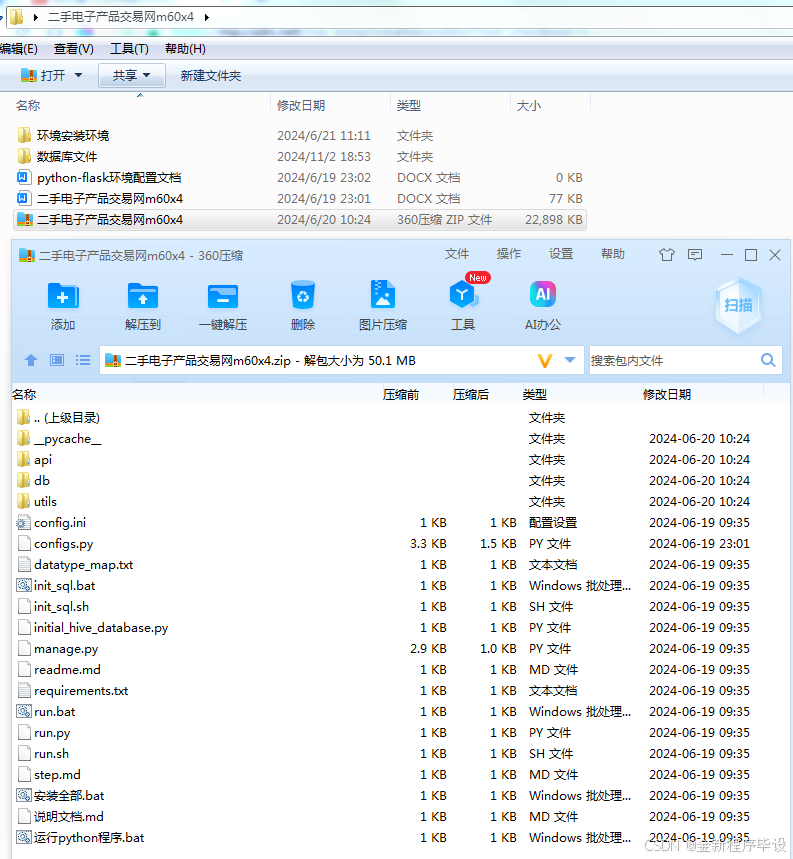Click the 删除 delete icon

click(x=303, y=296)
